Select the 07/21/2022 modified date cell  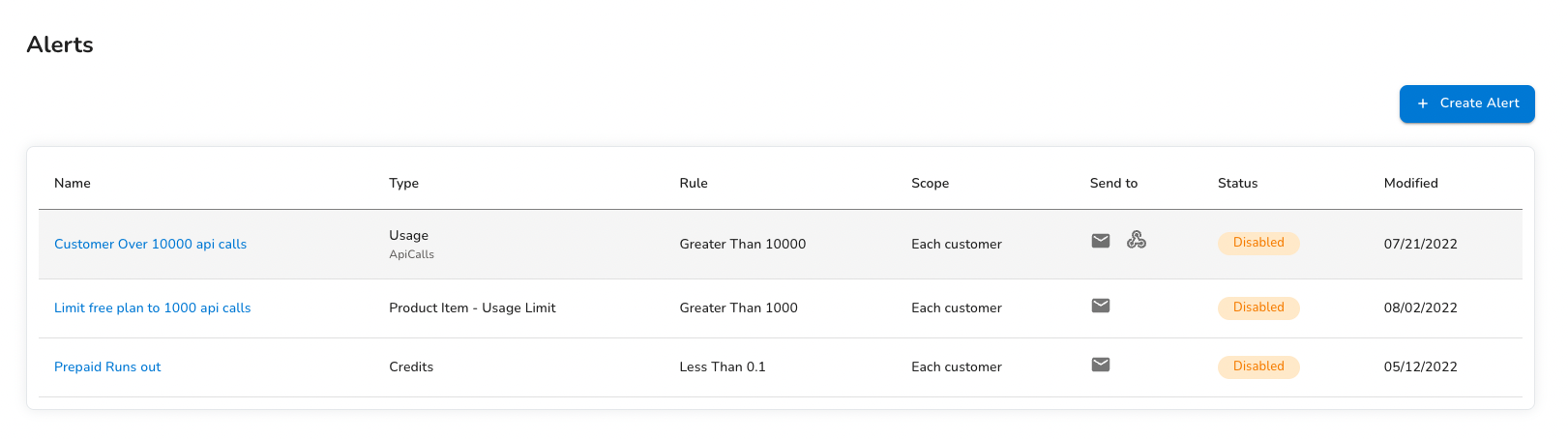click(x=1420, y=245)
